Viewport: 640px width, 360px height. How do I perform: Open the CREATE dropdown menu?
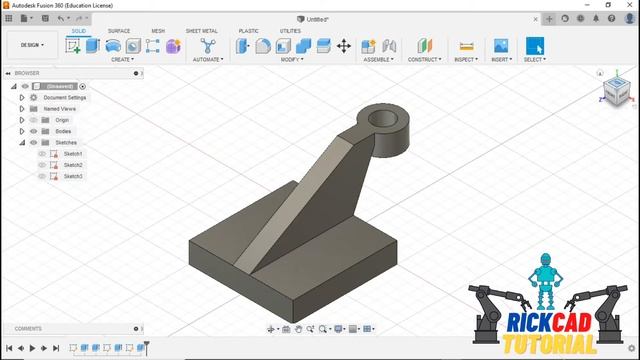coord(122,60)
